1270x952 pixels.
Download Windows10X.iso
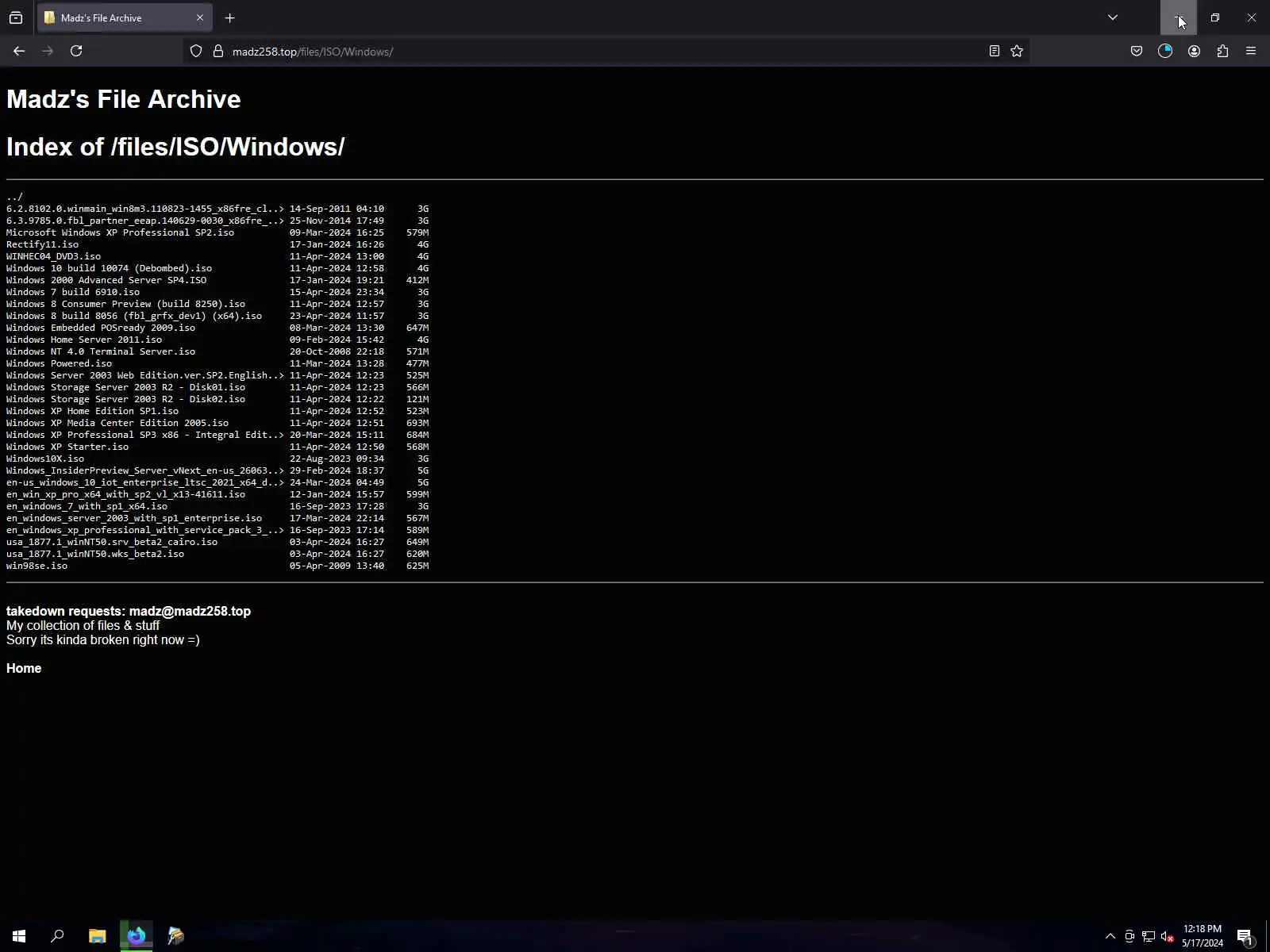click(x=45, y=459)
